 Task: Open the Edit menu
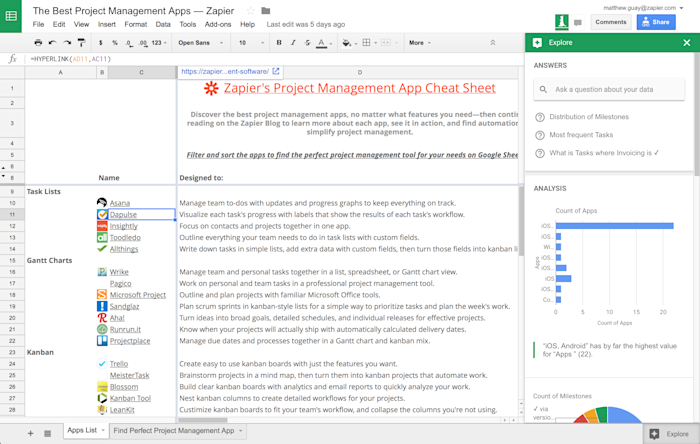[59, 25]
